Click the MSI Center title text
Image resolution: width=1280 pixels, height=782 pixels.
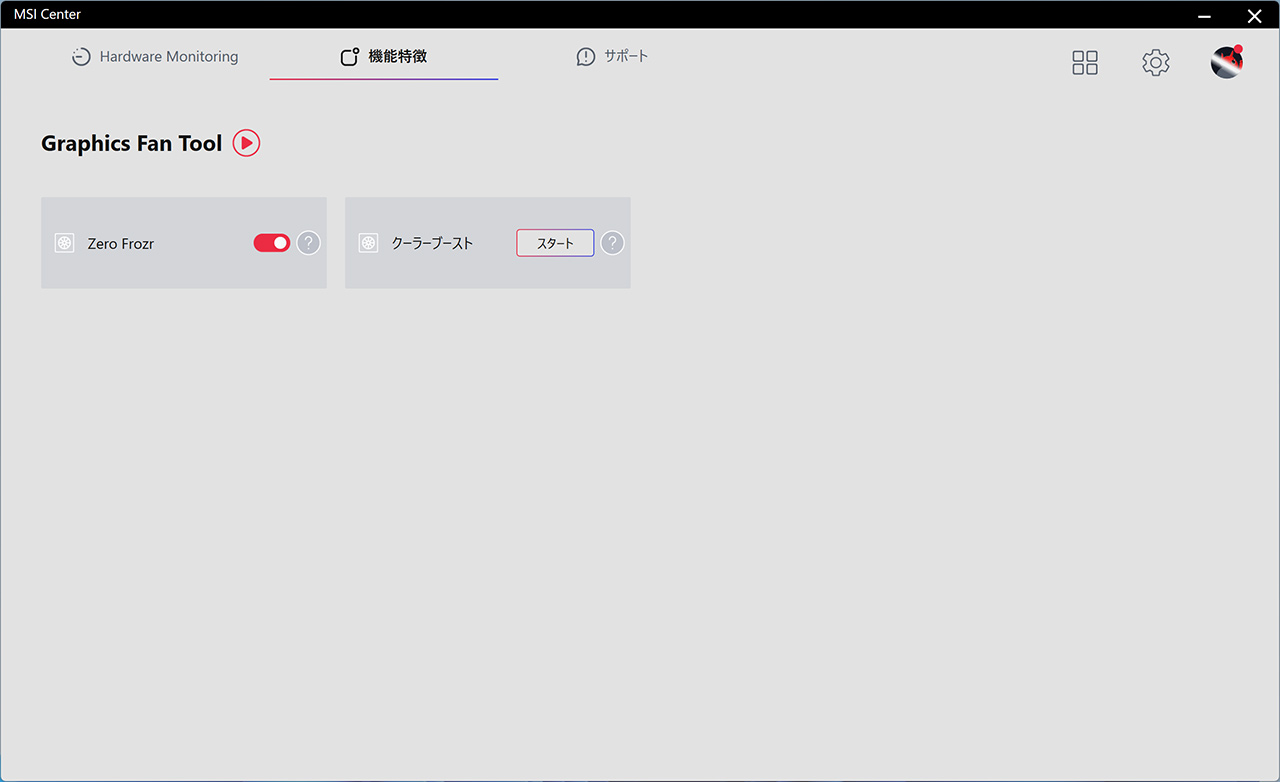[47, 14]
